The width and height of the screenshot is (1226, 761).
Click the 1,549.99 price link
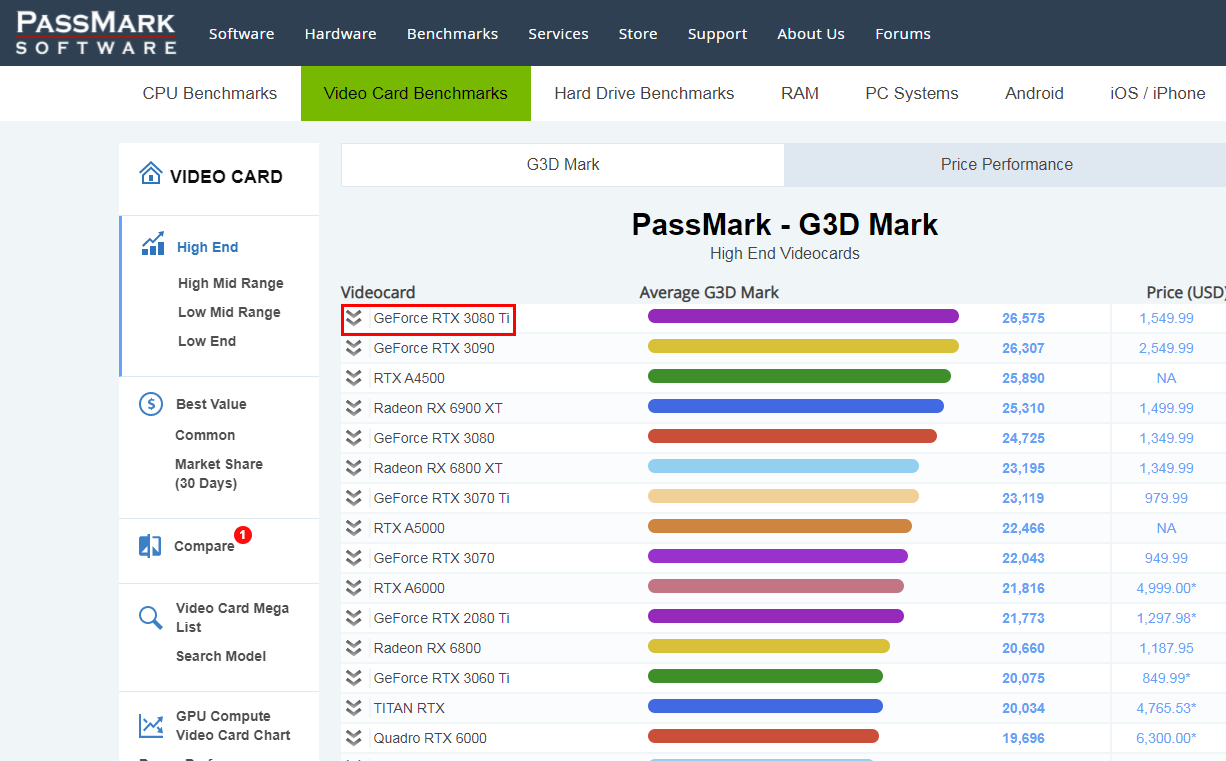[x=1166, y=318]
